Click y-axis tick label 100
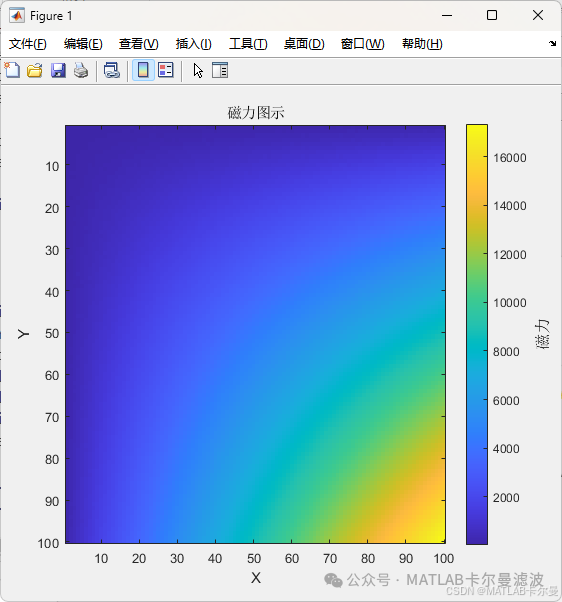 click(48, 543)
